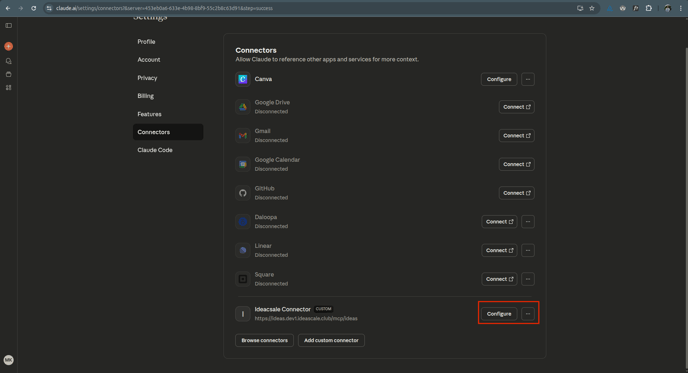
Task: Click Add custom connector button
Action: click(331, 341)
